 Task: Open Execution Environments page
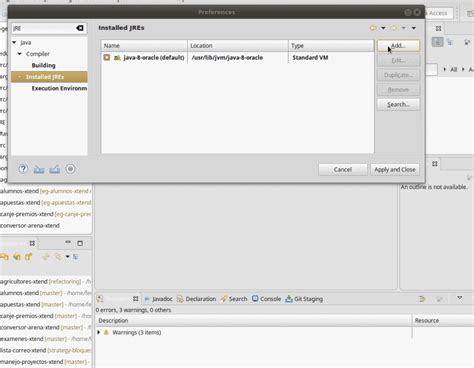pyautogui.click(x=59, y=88)
